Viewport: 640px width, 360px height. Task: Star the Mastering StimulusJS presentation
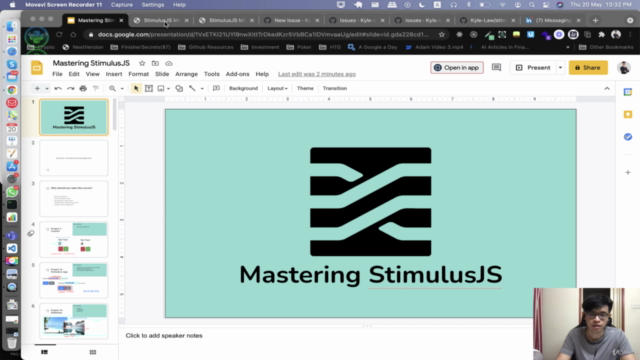pos(142,63)
